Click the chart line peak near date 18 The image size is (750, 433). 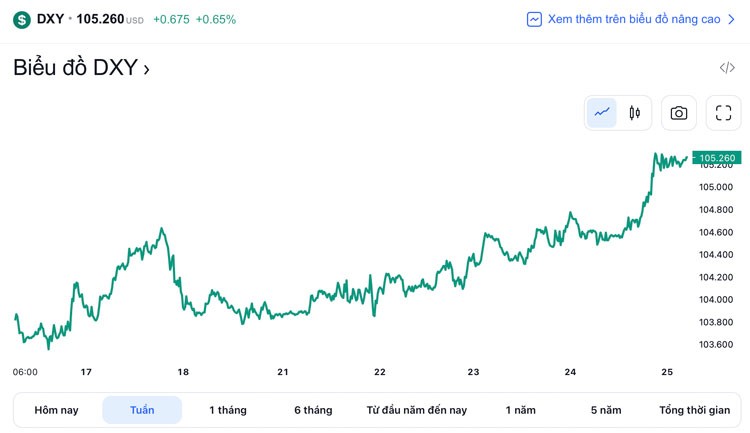click(x=162, y=229)
